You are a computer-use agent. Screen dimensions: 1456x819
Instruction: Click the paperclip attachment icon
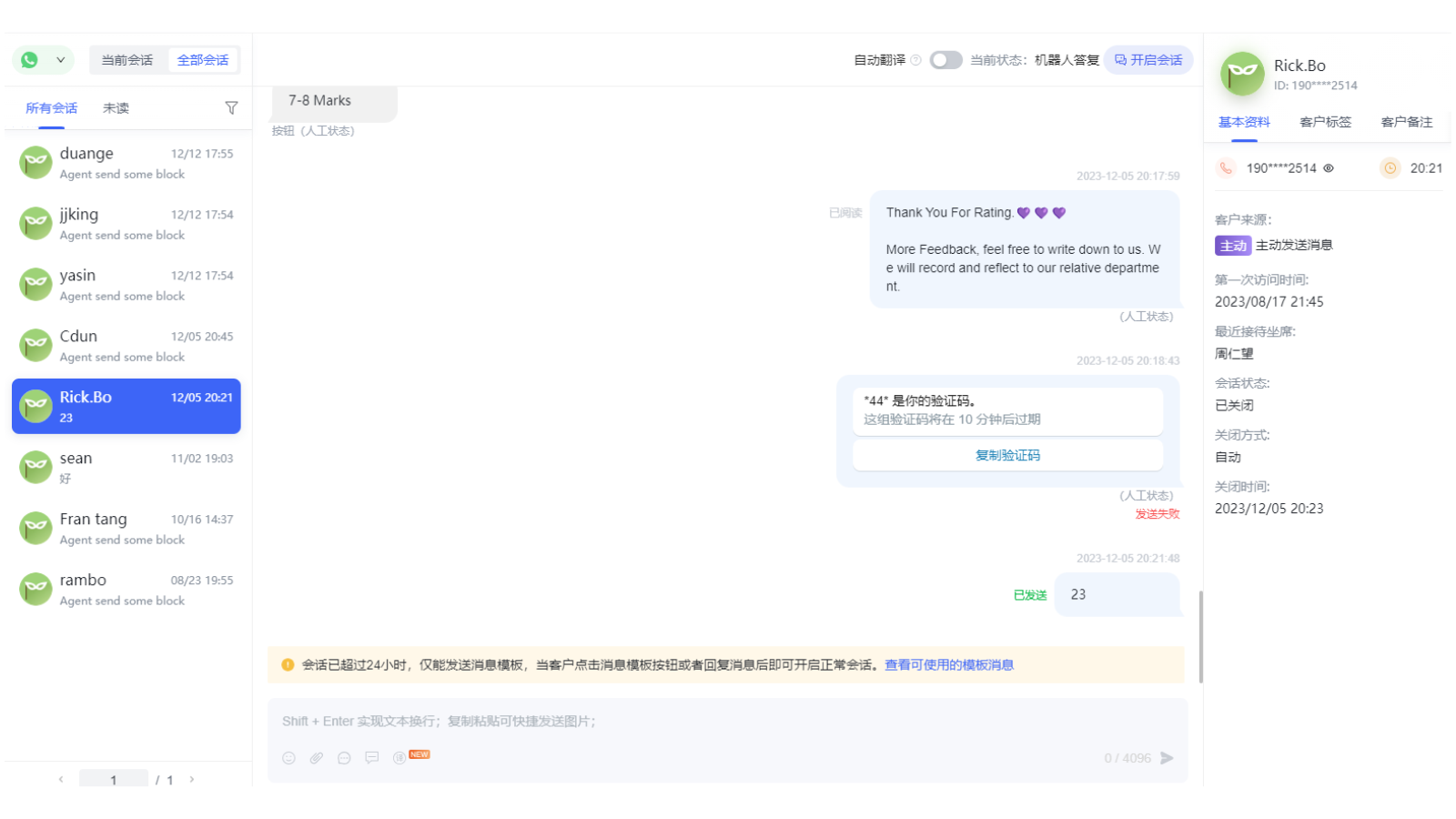pos(316,757)
